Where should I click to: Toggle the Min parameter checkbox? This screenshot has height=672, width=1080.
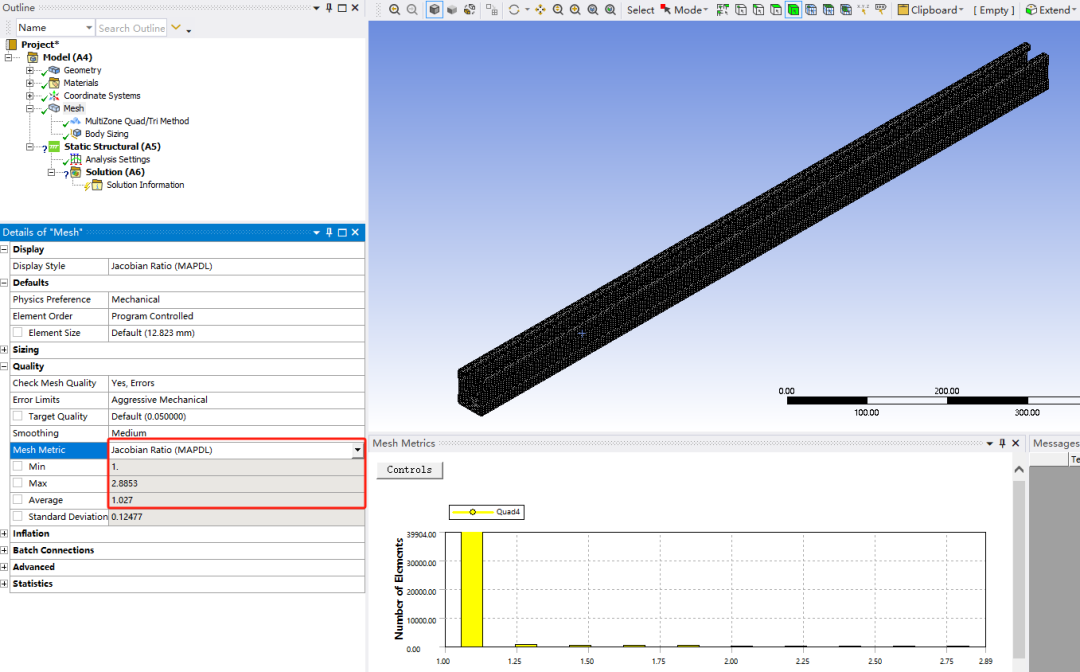pyautogui.click(x=18, y=466)
